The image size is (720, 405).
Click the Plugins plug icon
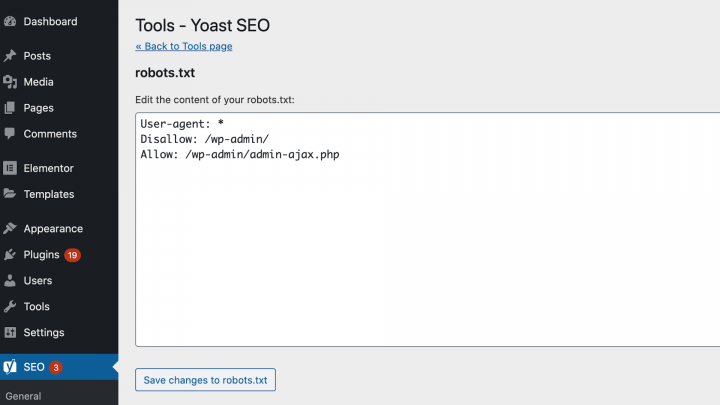tap(10, 255)
